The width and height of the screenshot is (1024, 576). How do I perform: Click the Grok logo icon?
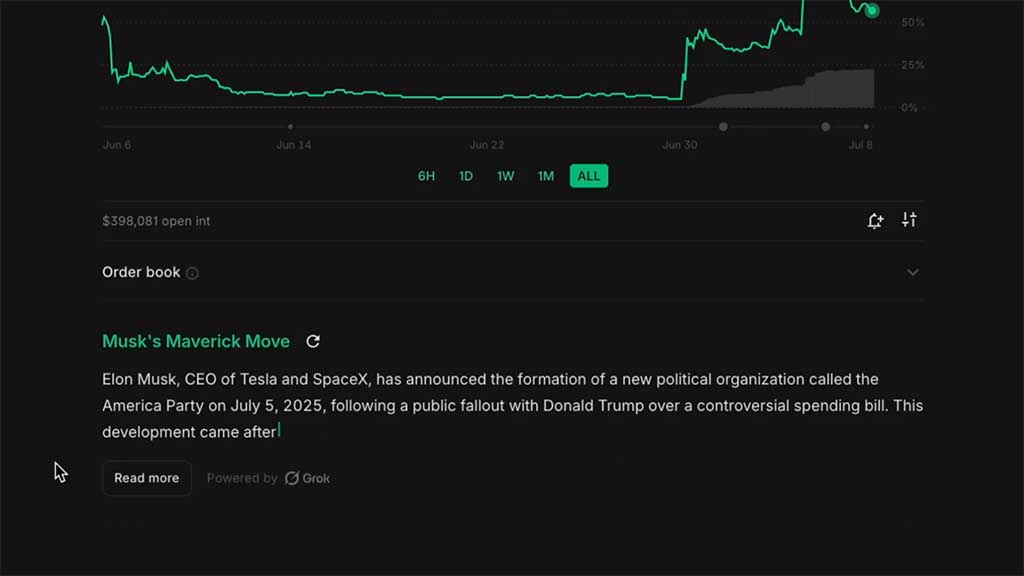tap(292, 478)
